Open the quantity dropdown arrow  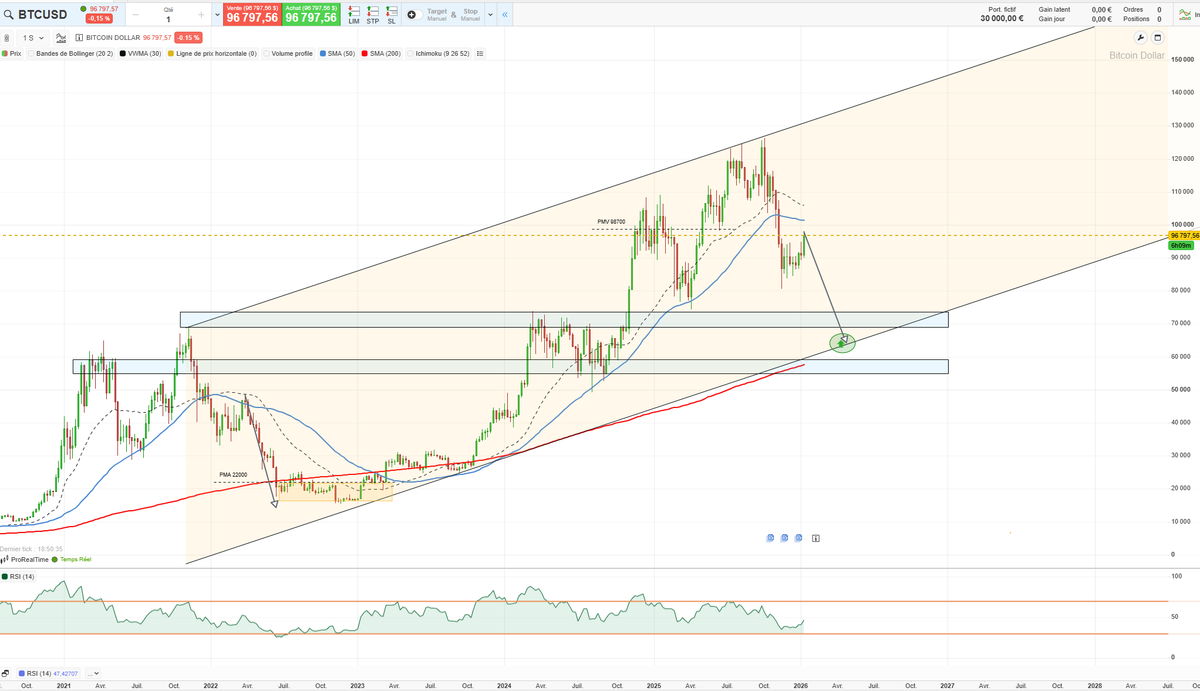tap(217, 15)
